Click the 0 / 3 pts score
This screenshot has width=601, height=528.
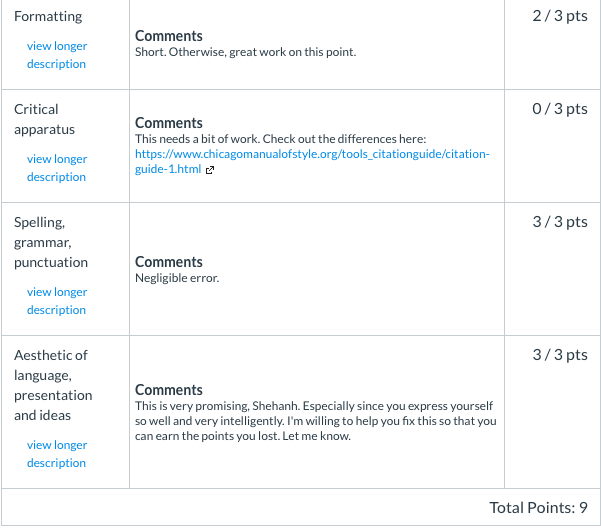(x=560, y=109)
